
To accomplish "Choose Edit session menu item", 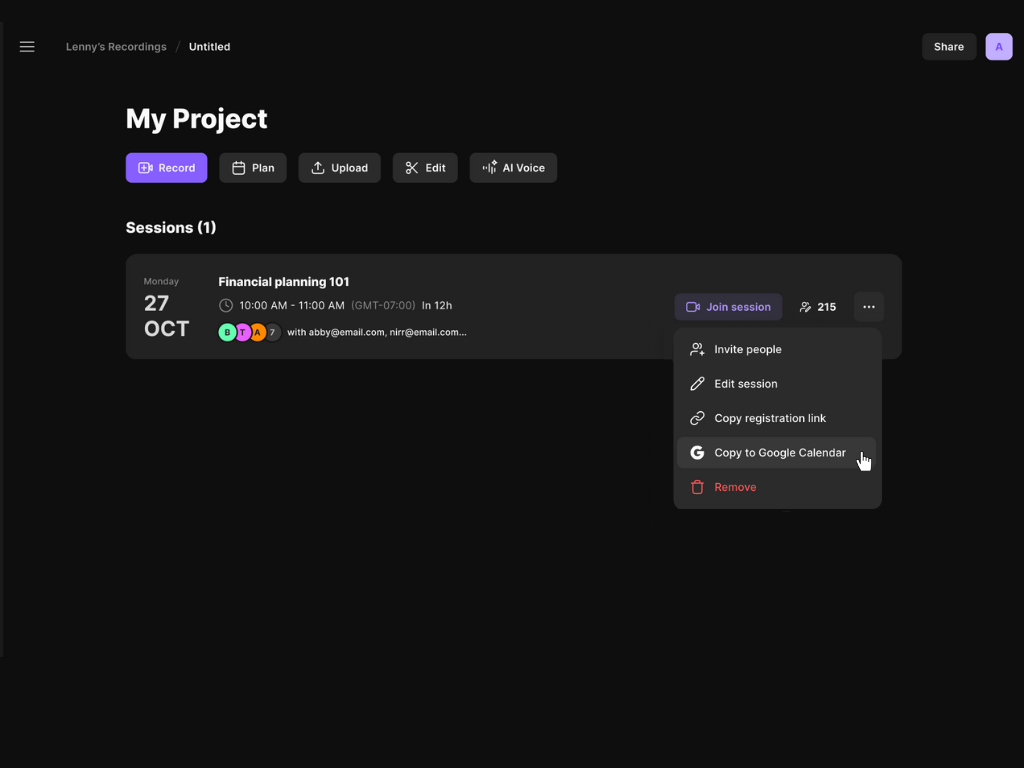I will [745, 384].
